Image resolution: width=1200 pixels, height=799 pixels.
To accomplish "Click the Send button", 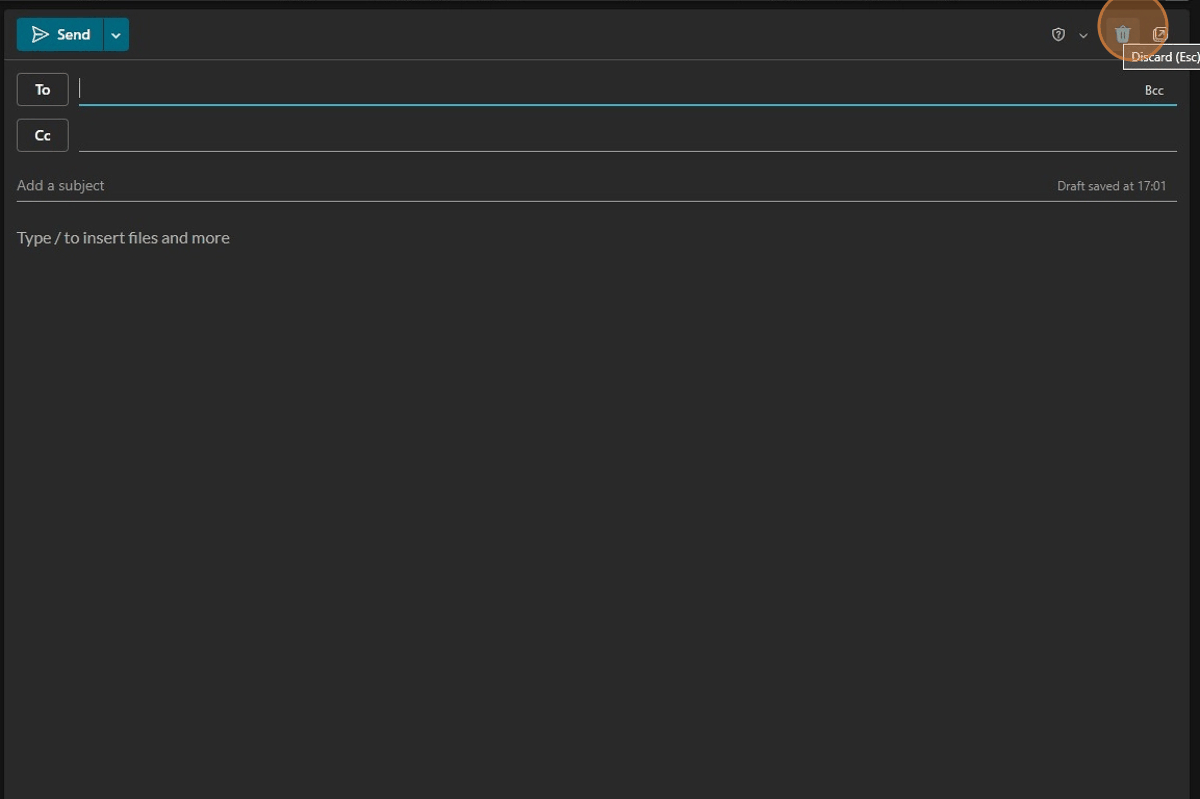I will click(60, 35).
